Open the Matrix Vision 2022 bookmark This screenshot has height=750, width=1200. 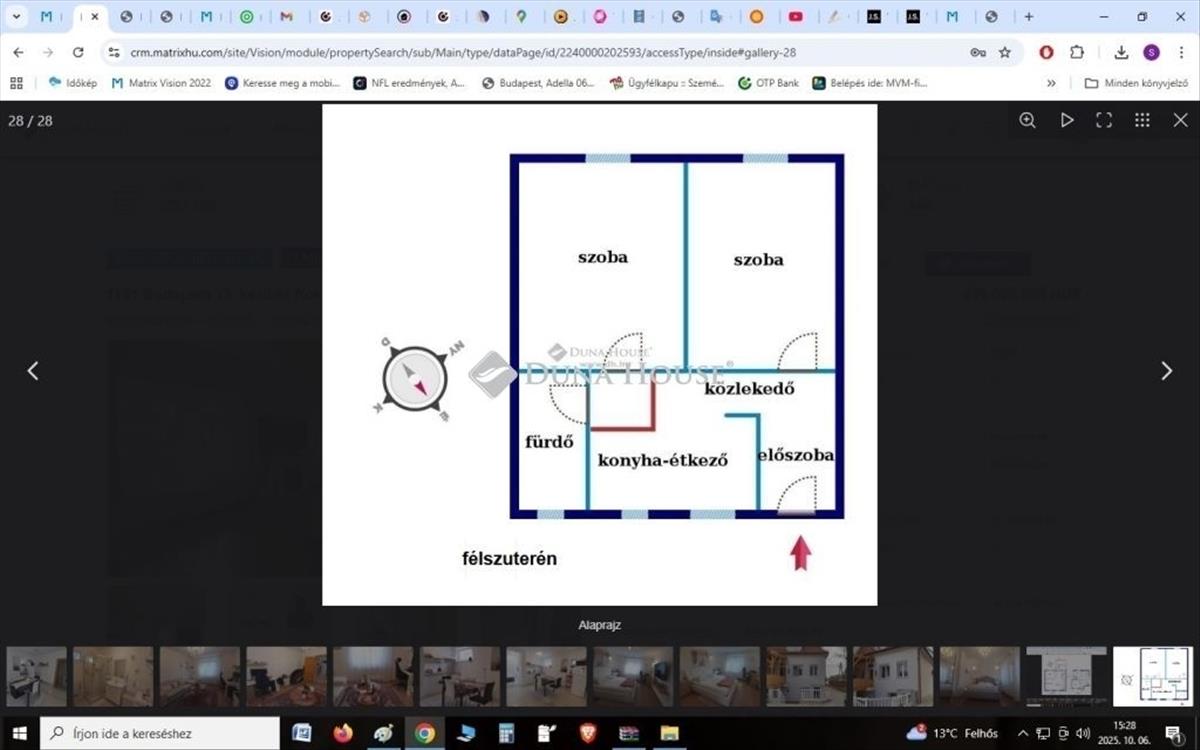pyautogui.click(x=160, y=83)
